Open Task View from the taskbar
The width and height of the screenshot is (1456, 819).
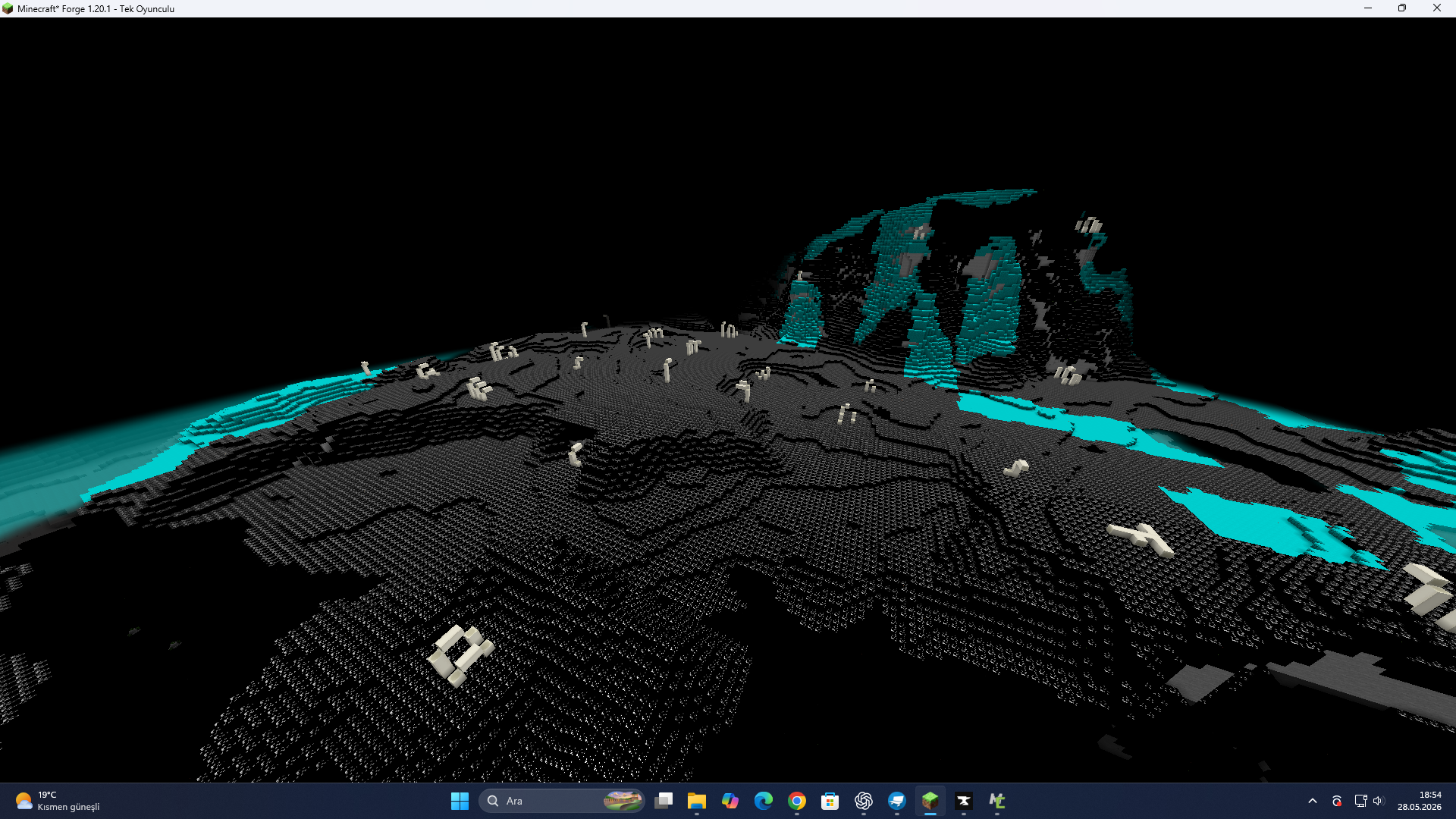tap(664, 801)
